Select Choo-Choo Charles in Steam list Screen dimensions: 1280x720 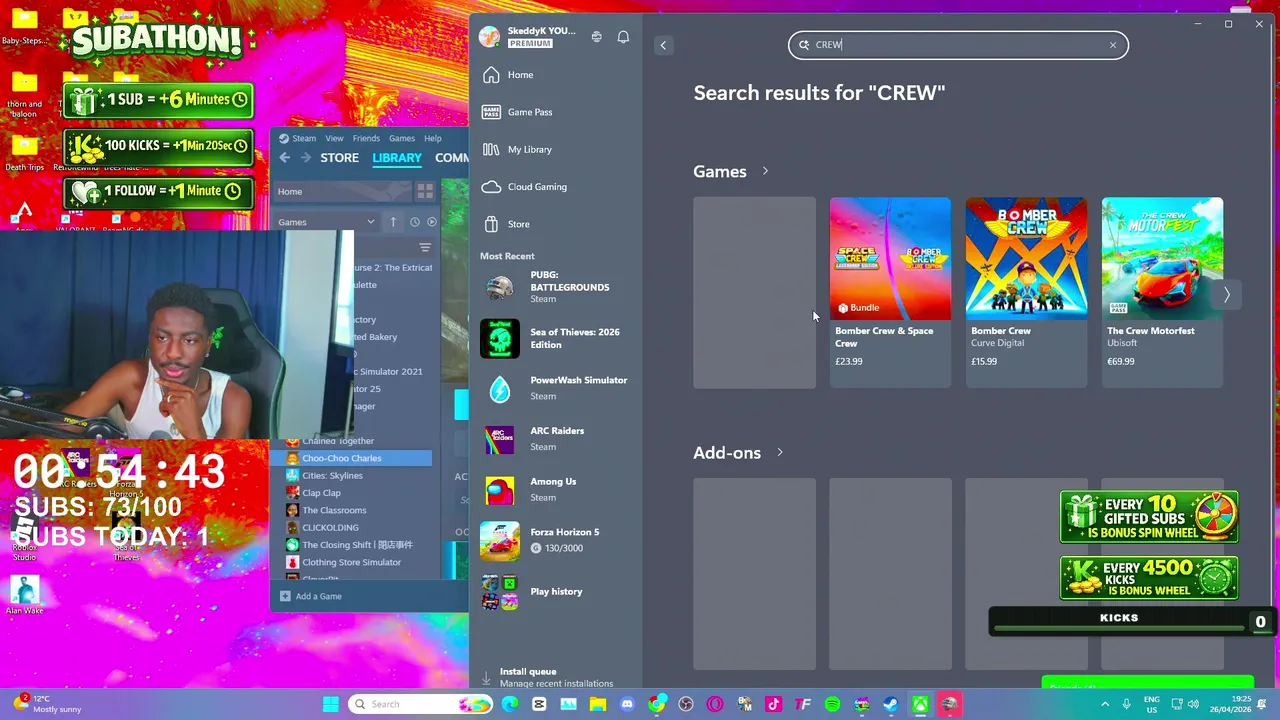[x=352, y=458]
